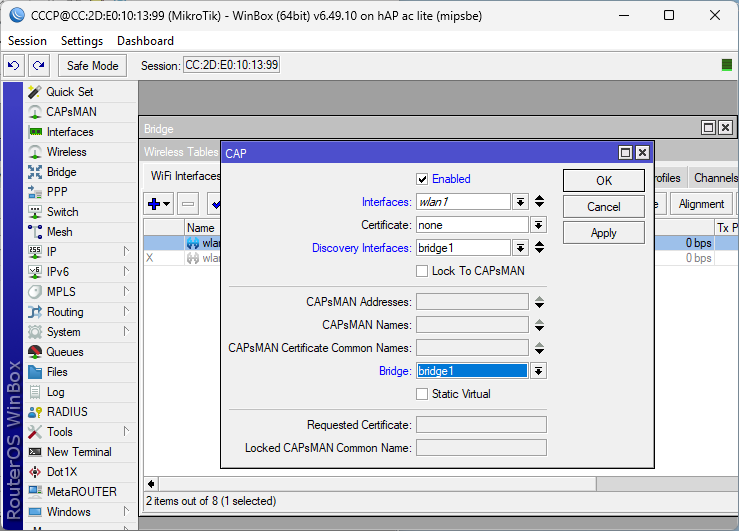The image size is (739, 531).
Task: Launch New Terminal icon
Action: point(35,452)
